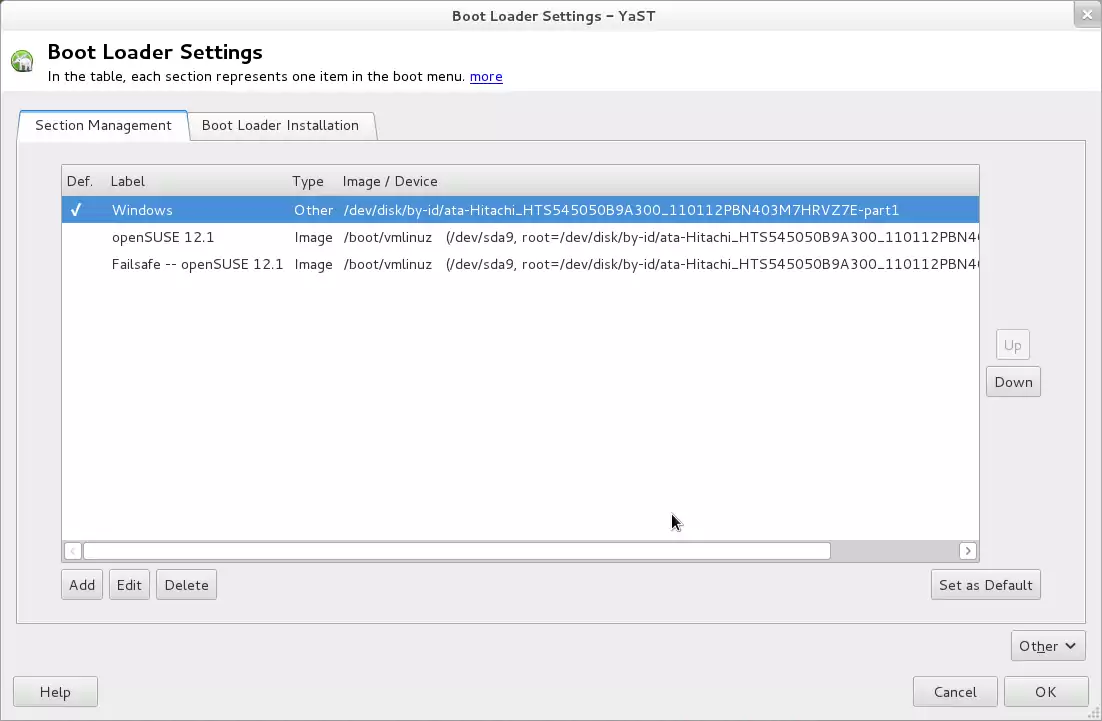The height and width of the screenshot is (721, 1102).
Task: Sort by the Label column header
Action: [x=128, y=181]
